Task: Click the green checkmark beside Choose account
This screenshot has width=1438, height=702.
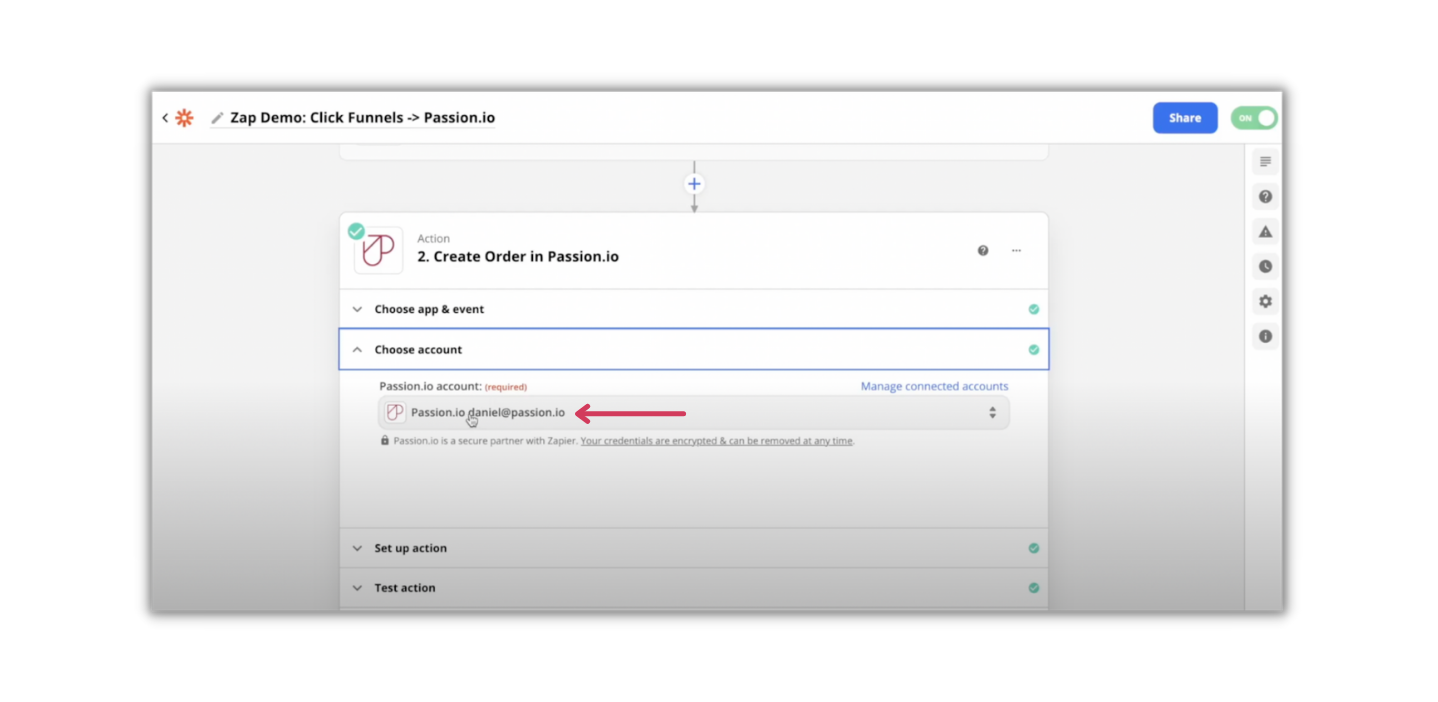Action: tap(1034, 349)
